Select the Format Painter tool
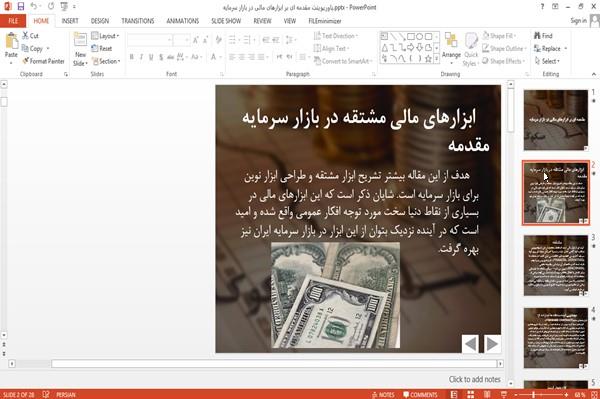Screen dimensions: 600x399 click(x=43, y=61)
